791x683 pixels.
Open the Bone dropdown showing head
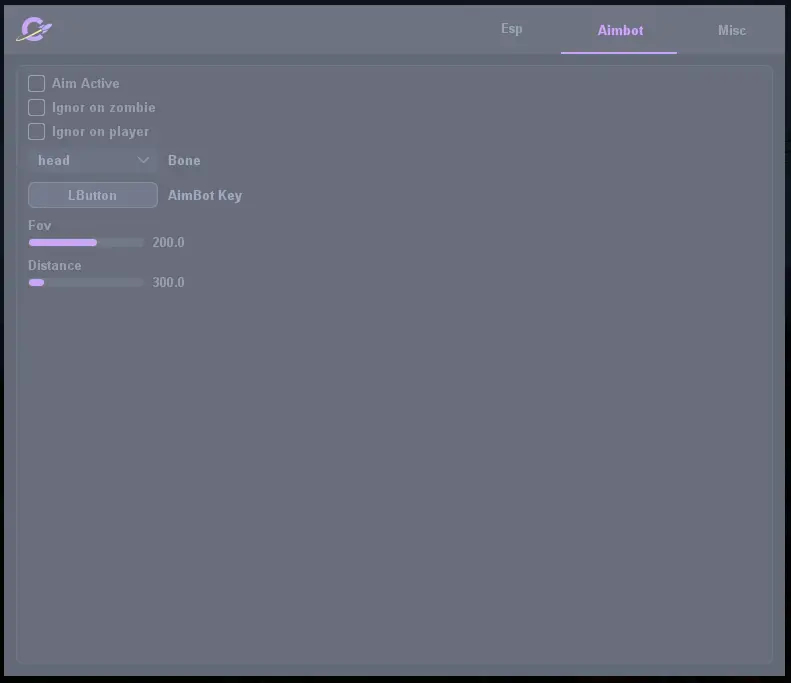85,160
